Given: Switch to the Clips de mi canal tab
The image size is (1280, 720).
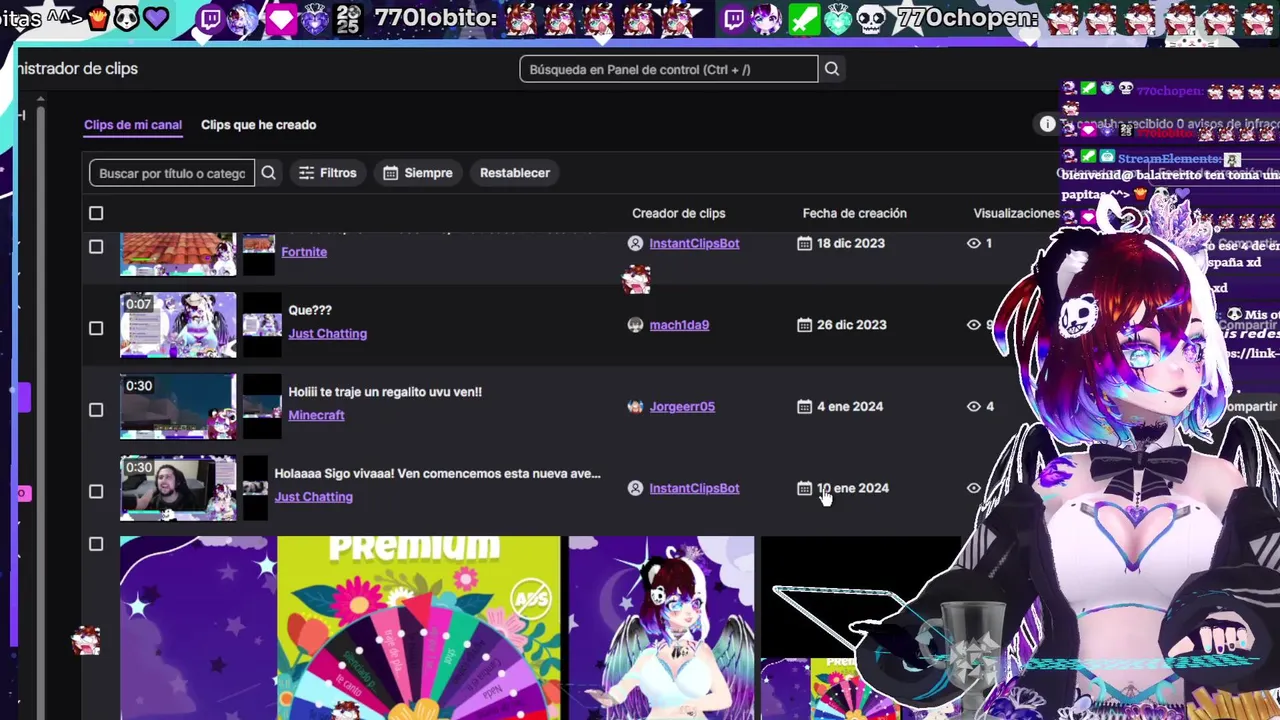Looking at the screenshot, I should [133, 125].
